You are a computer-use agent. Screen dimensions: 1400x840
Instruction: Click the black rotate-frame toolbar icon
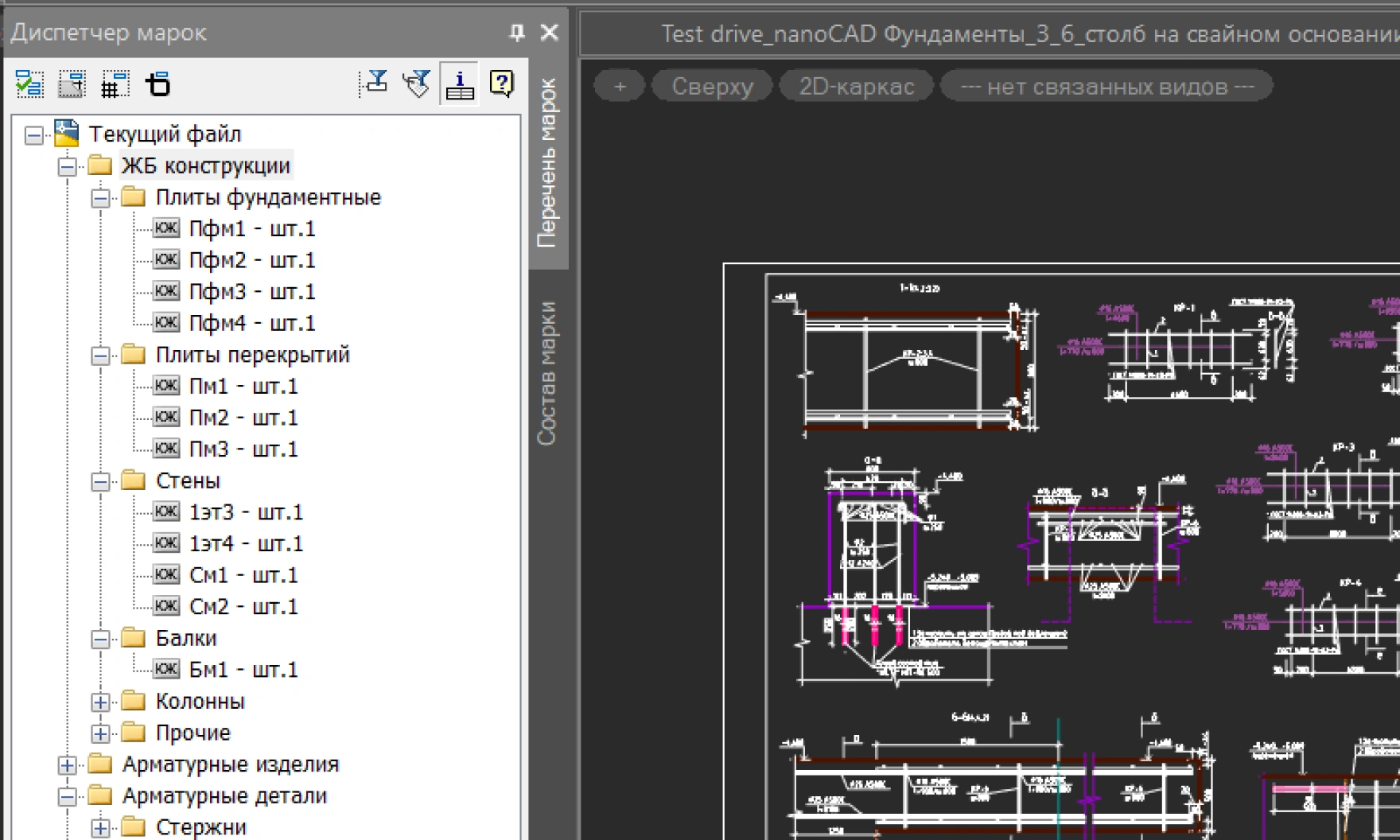click(x=157, y=84)
